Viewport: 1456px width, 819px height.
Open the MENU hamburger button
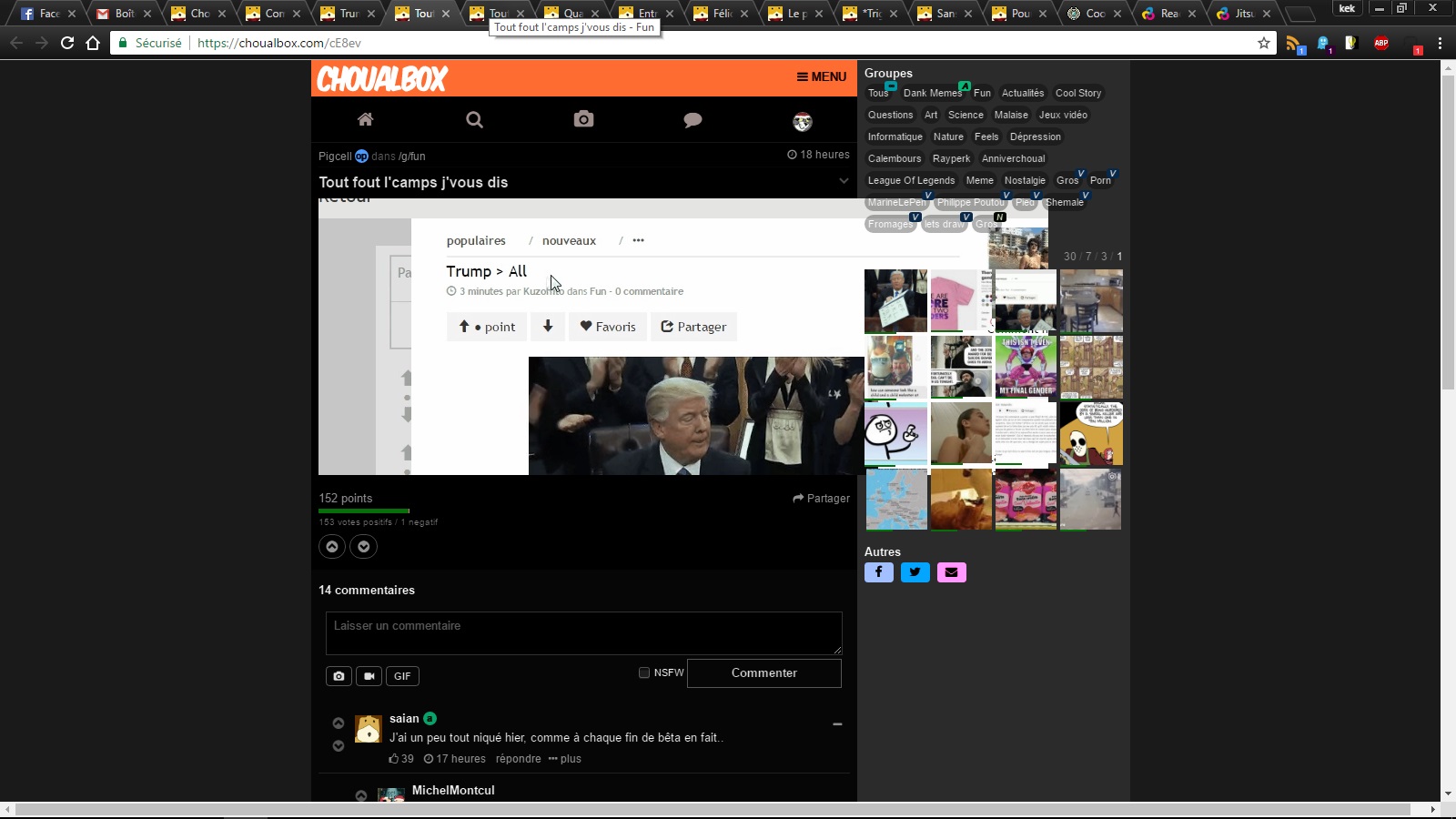click(822, 76)
